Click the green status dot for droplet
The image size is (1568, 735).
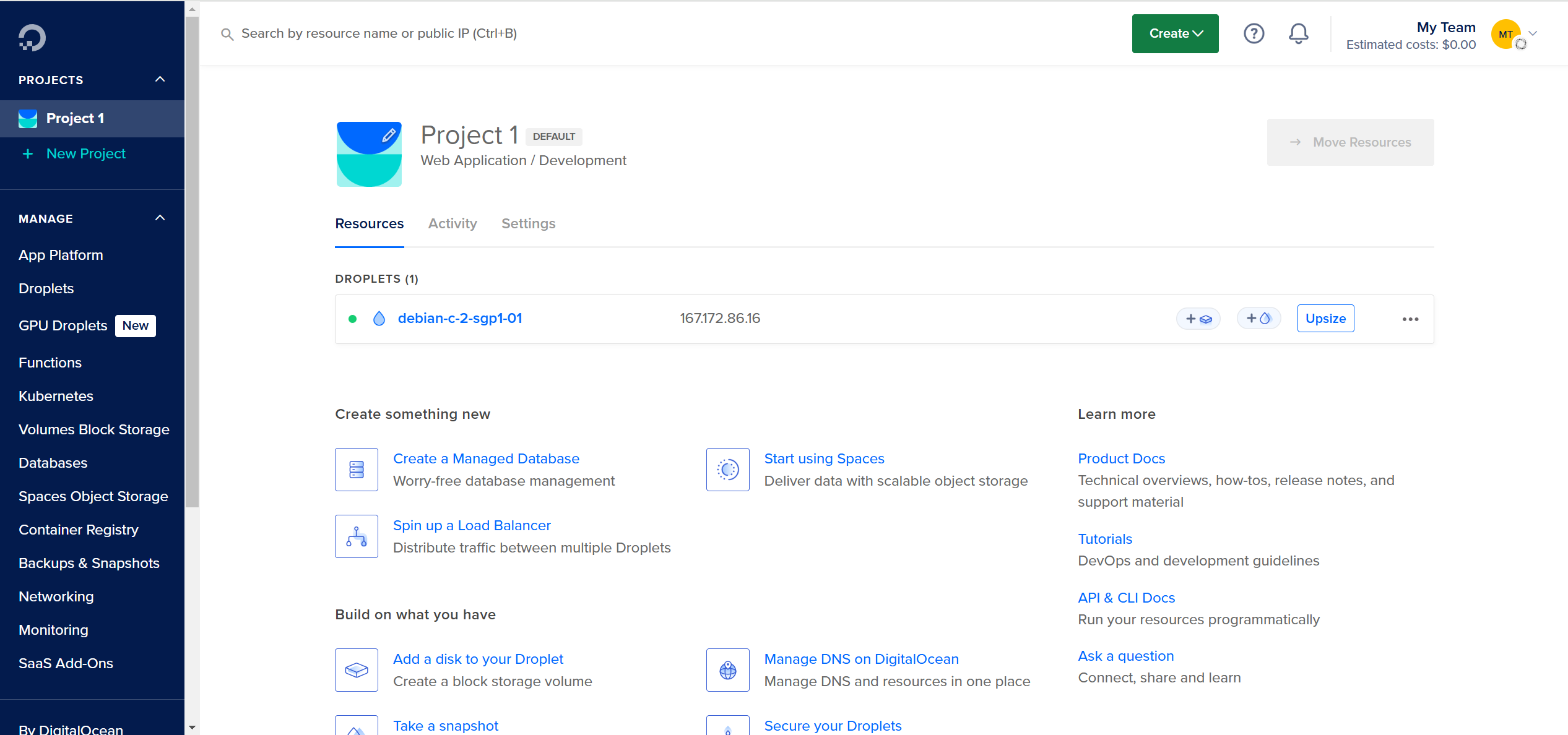(353, 319)
